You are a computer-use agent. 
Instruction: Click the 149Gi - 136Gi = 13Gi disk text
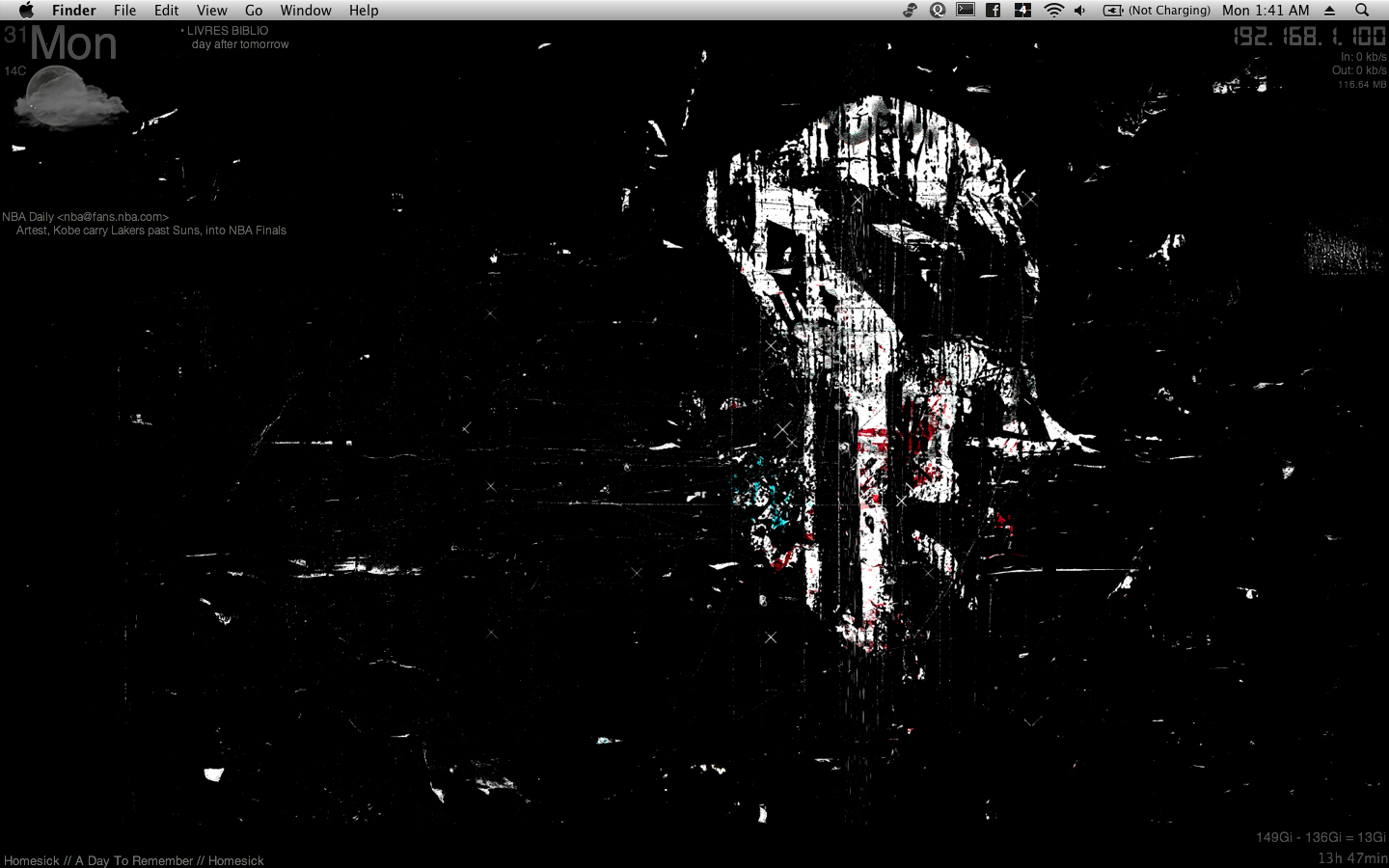tap(1321, 837)
